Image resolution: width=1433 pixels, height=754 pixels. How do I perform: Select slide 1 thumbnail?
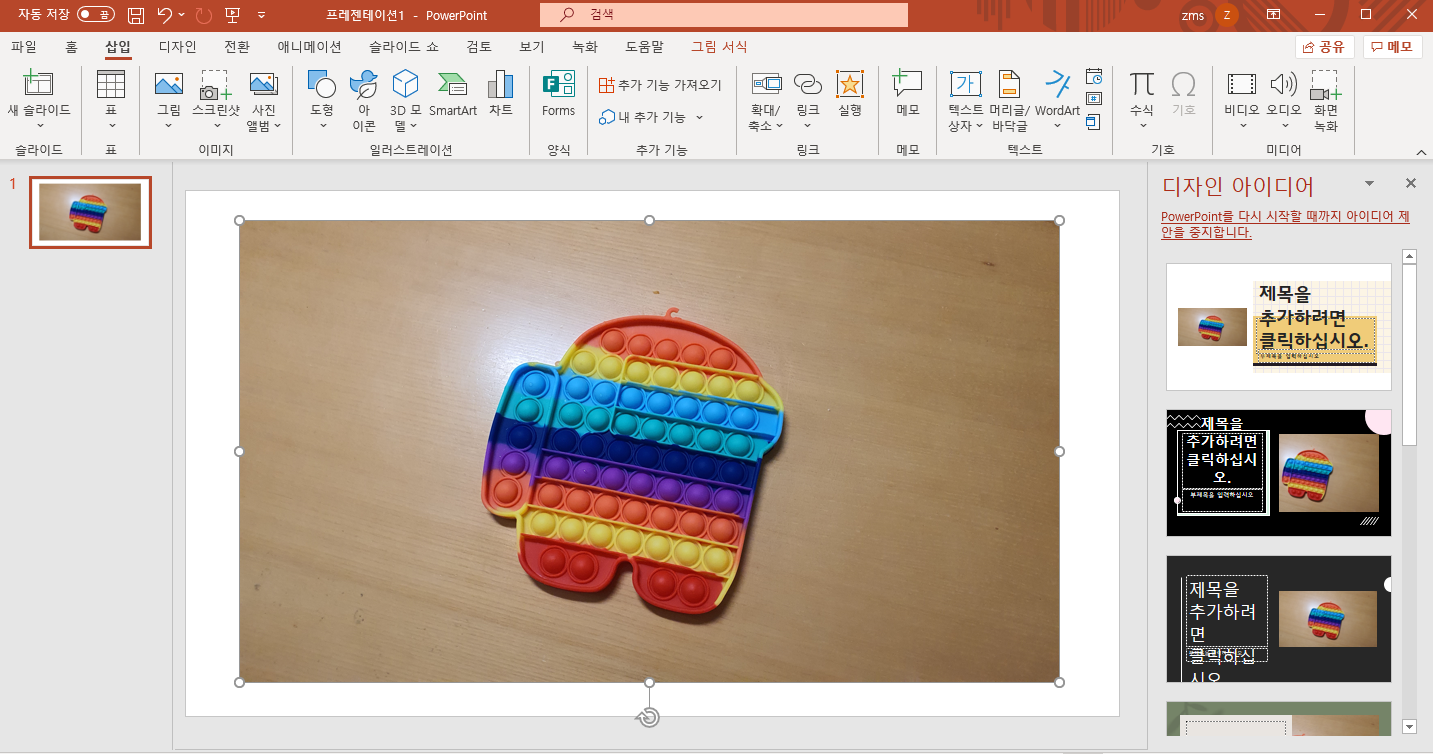point(90,212)
